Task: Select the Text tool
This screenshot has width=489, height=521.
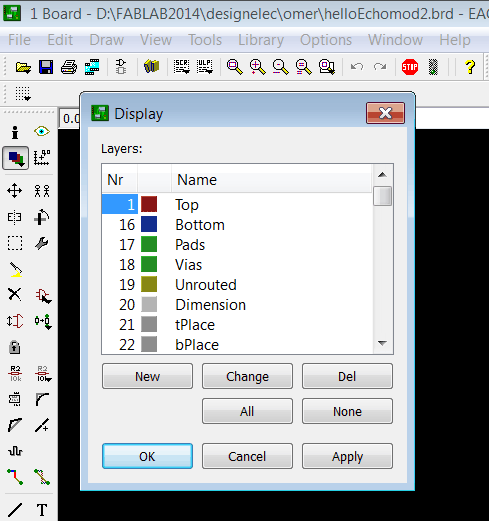Action: [42, 510]
